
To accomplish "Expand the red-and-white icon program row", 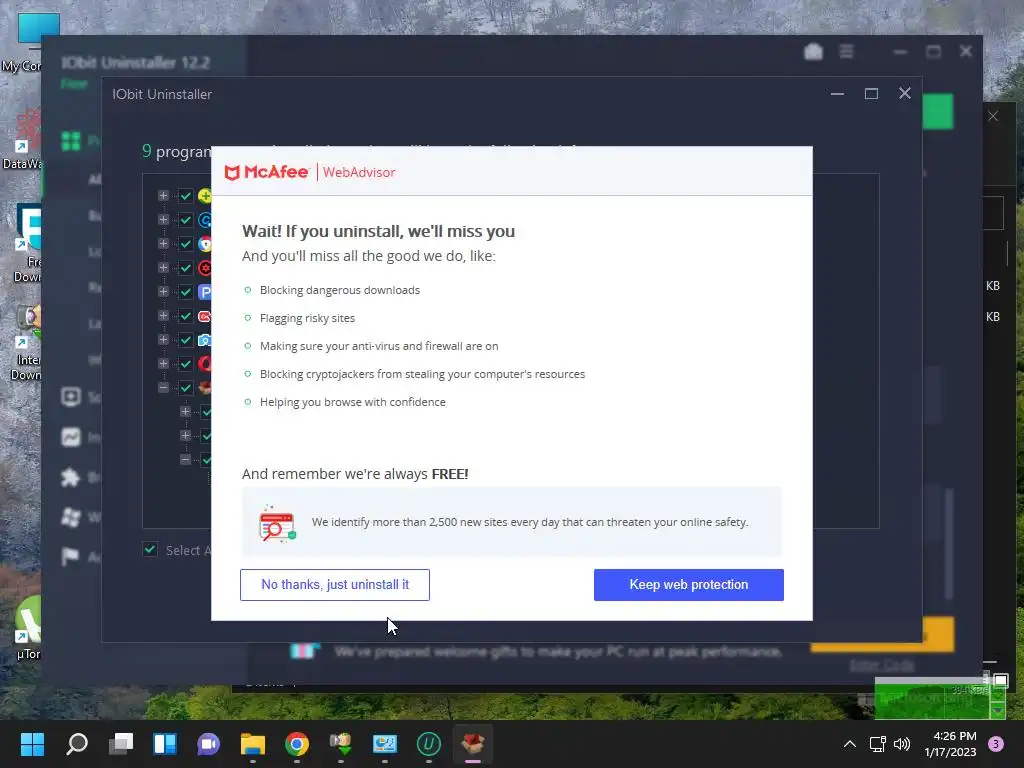I will click(x=163, y=315).
